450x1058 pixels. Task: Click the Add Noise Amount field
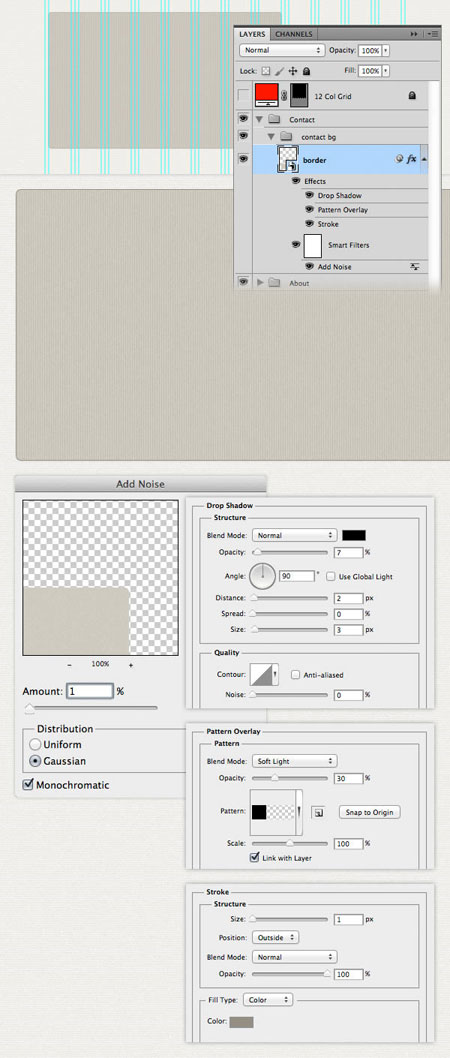90,692
